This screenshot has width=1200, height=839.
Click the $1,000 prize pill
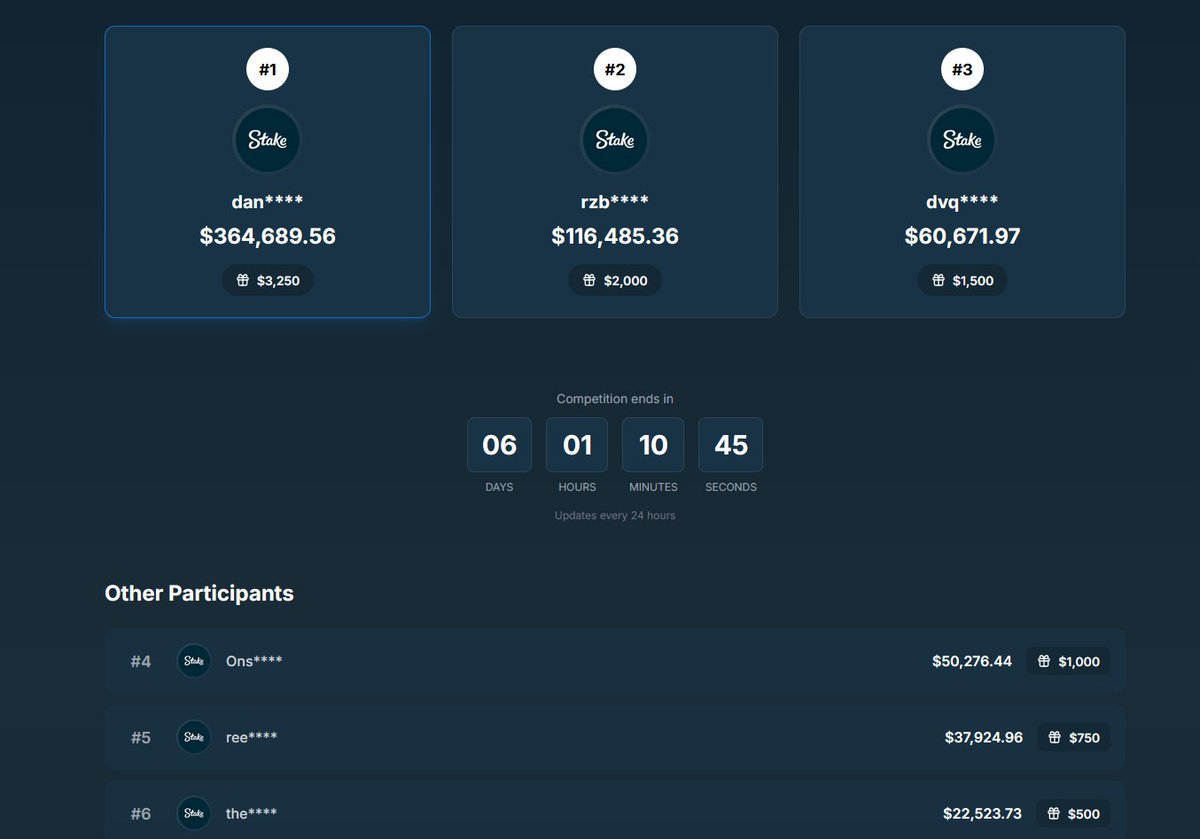coord(1068,661)
